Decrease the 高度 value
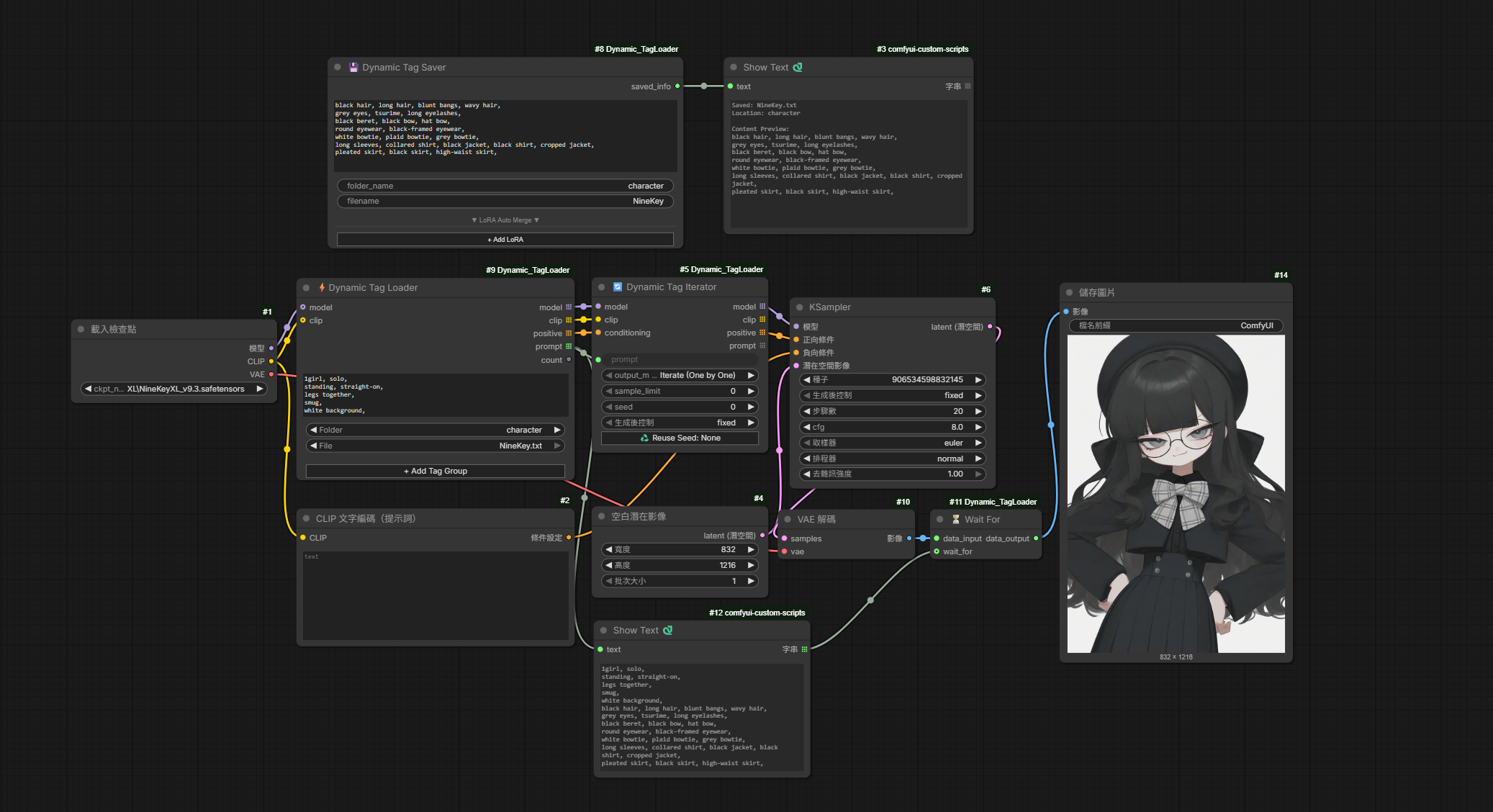The width and height of the screenshot is (1493, 812). [609, 566]
